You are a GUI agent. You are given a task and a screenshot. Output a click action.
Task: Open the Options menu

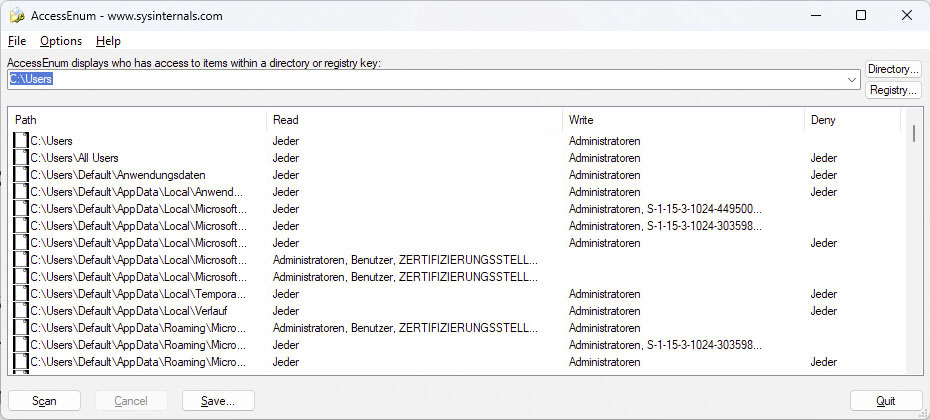tap(61, 41)
